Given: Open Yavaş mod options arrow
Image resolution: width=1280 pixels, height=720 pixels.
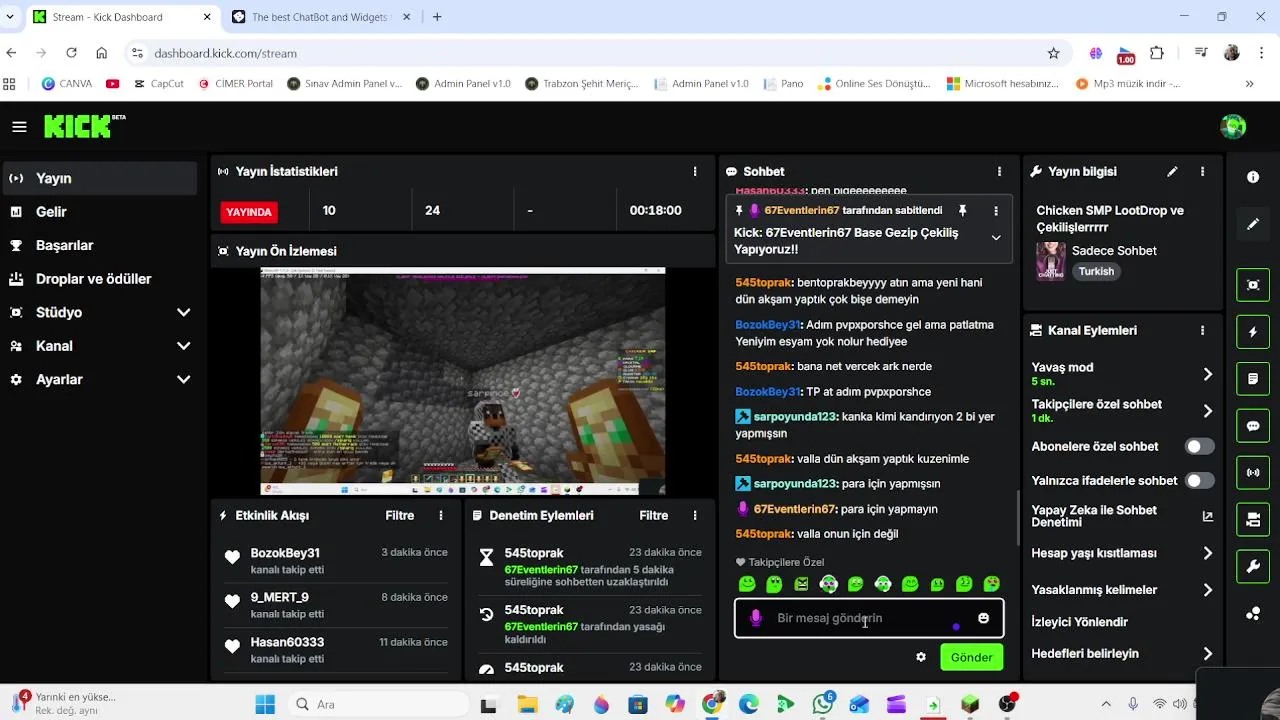Looking at the screenshot, I should (1207, 374).
